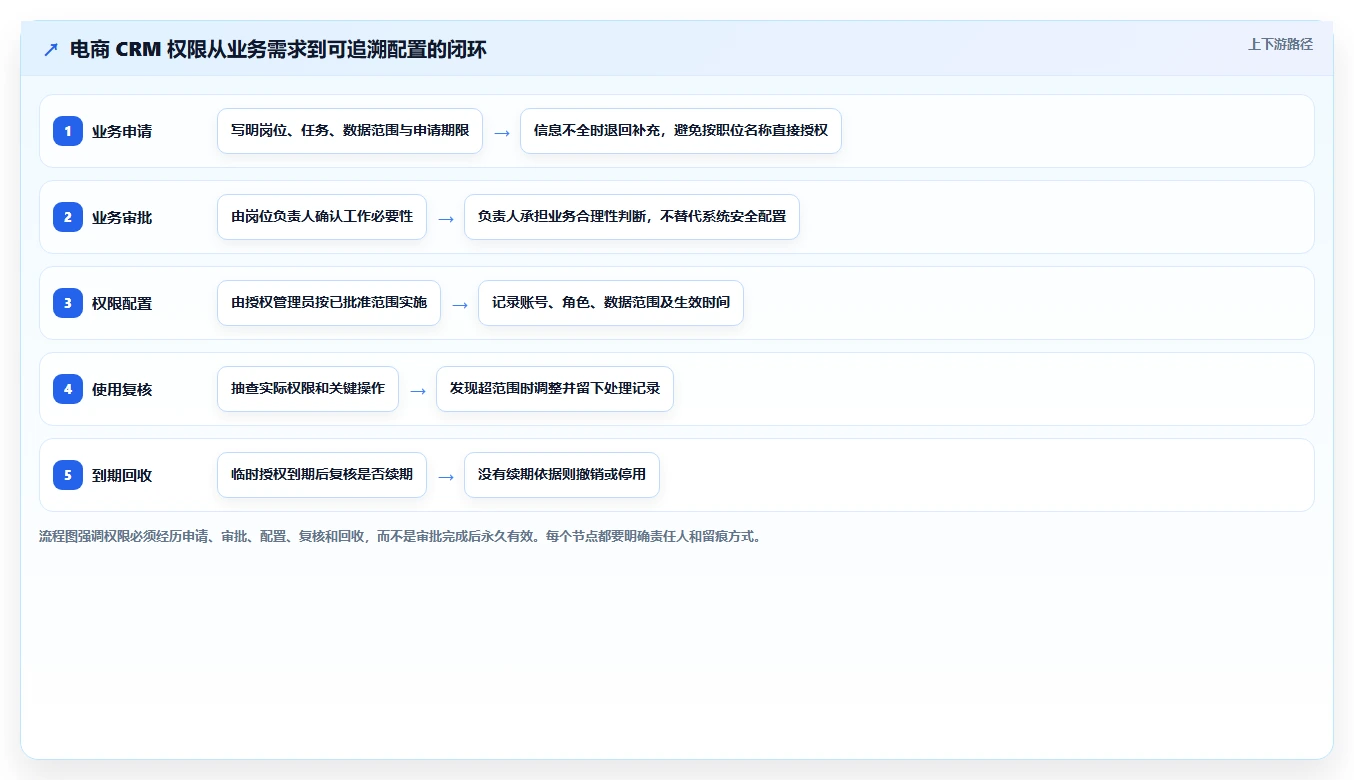Click the box 写明岗位、任务、数据范围与申请期限
1354x780 pixels.
coord(350,131)
